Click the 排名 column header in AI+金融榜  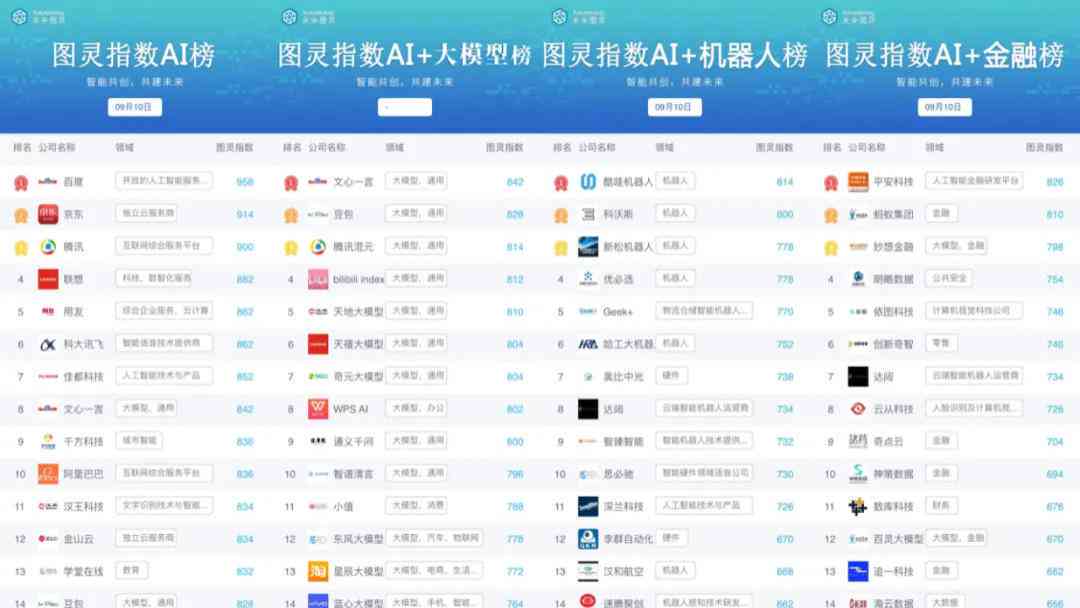[832, 147]
